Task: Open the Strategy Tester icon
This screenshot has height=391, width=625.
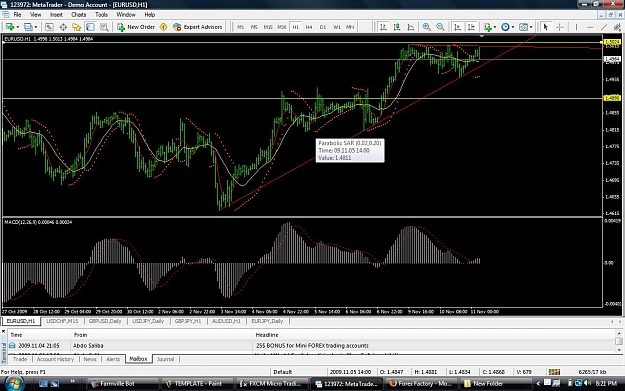Action: tap(104, 27)
